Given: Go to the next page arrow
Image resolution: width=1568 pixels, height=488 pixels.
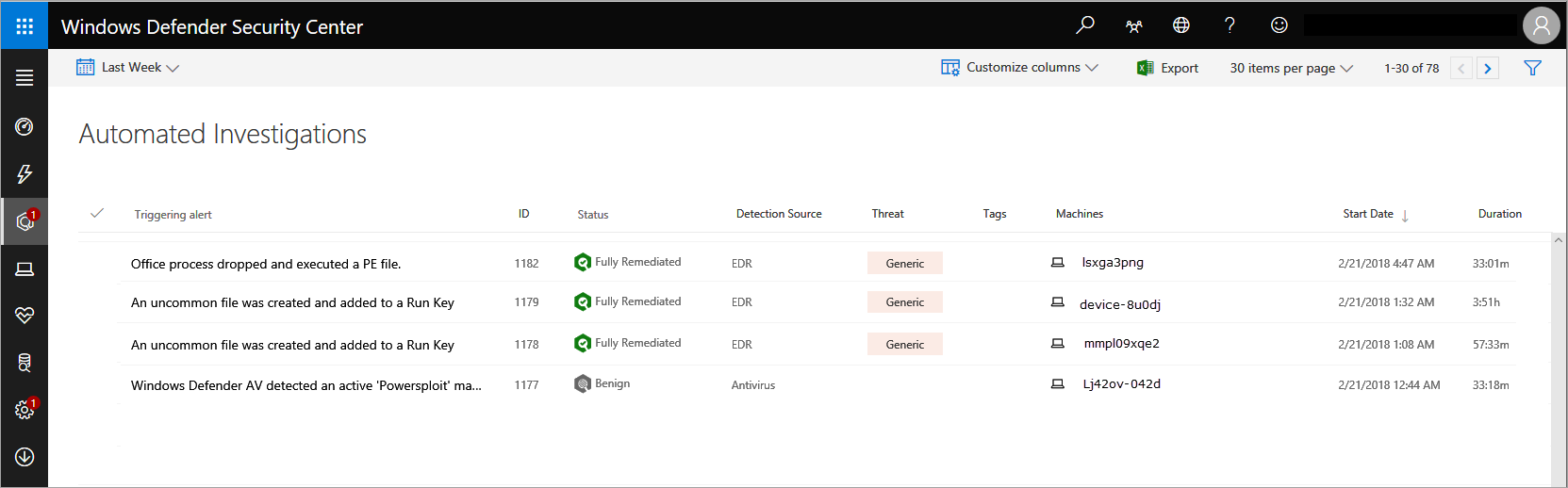Looking at the screenshot, I should [1488, 68].
